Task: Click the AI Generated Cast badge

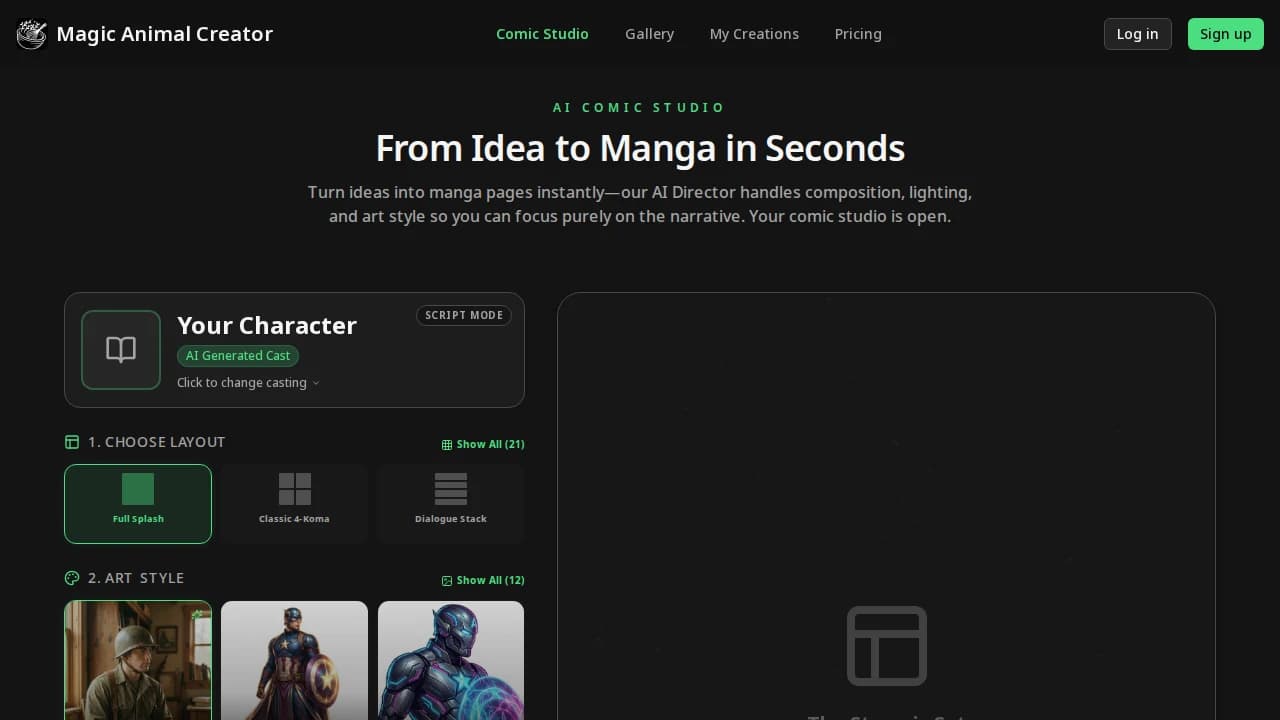Action: click(237, 355)
